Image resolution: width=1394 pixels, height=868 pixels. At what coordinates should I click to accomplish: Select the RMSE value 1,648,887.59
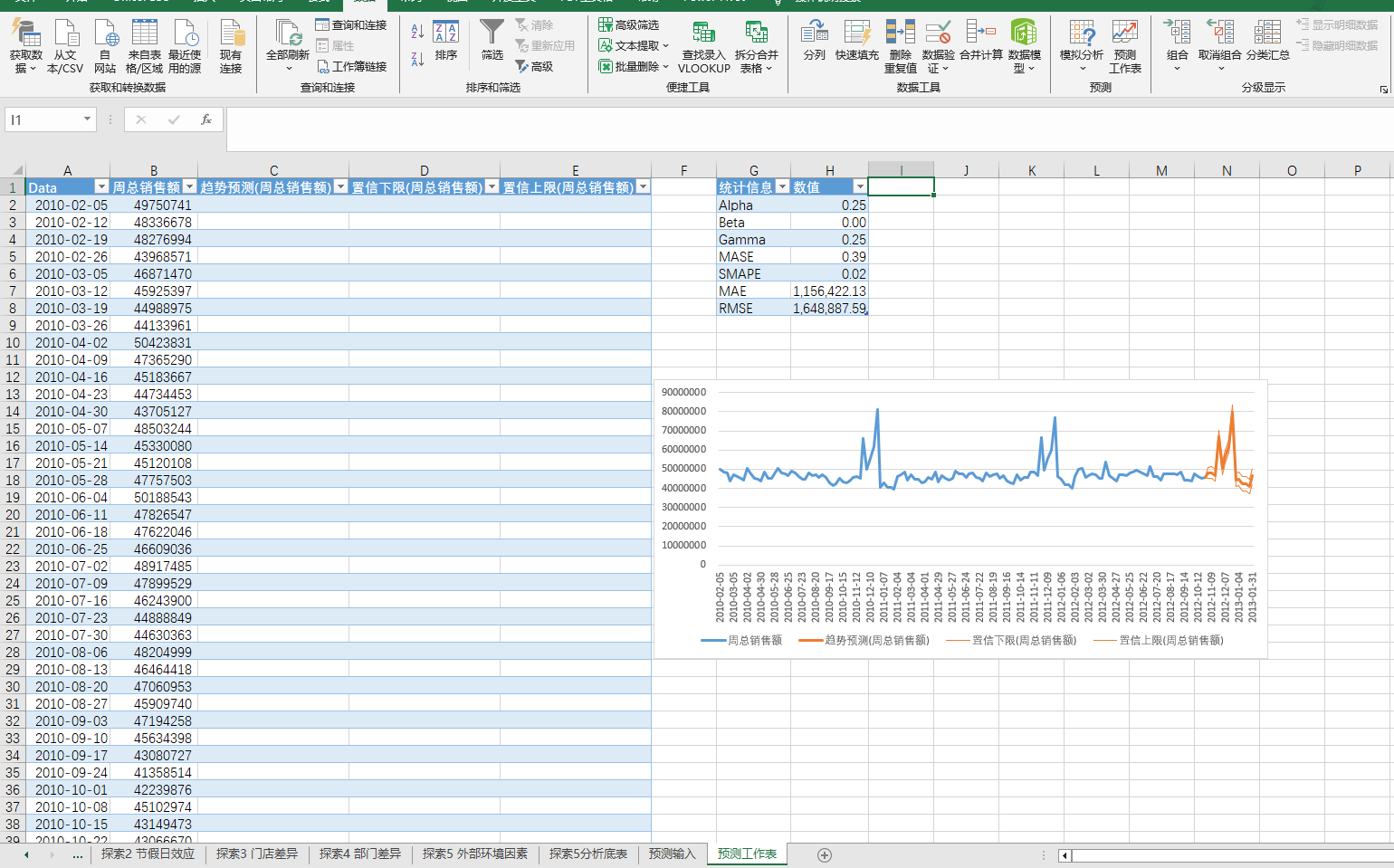829,308
